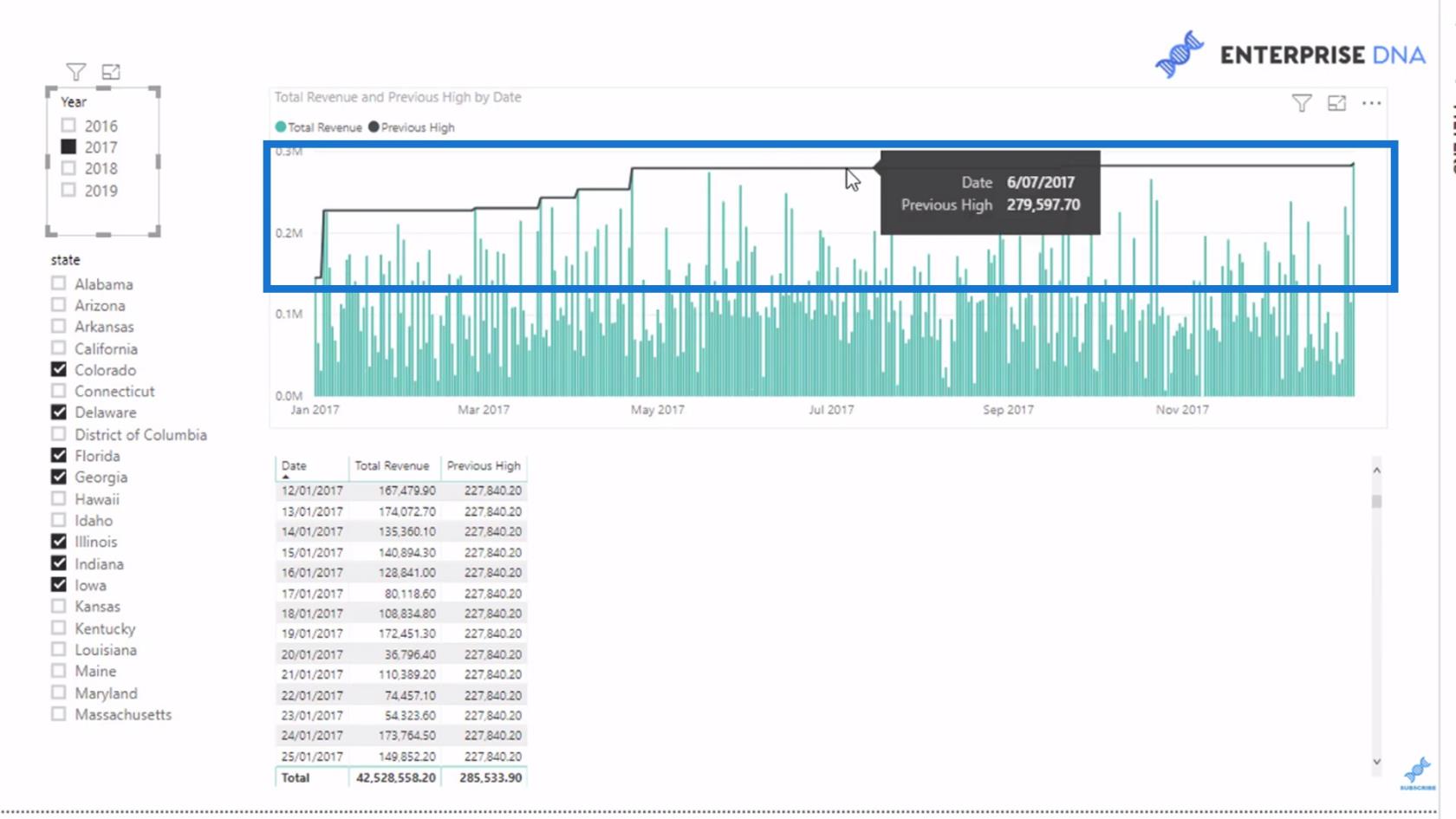Viewport: 1456px width, 819px height.
Task: Enable the Connecticut checkbox
Action: pos(58,391)
